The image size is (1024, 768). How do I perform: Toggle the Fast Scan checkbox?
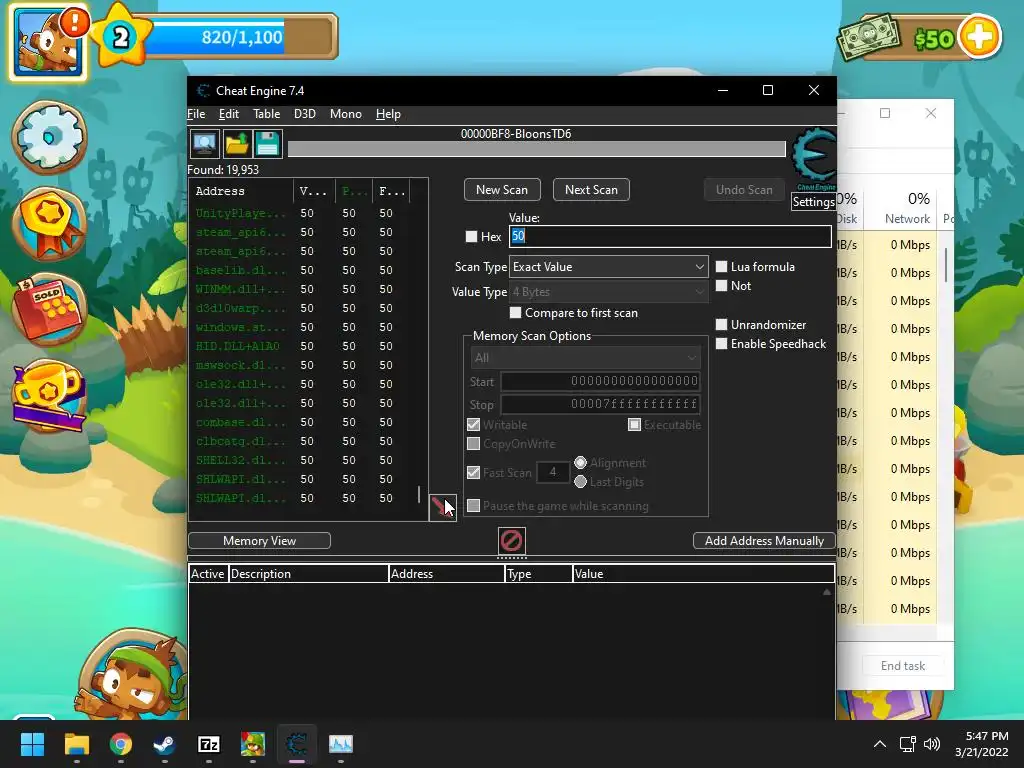tap(473, 472)
